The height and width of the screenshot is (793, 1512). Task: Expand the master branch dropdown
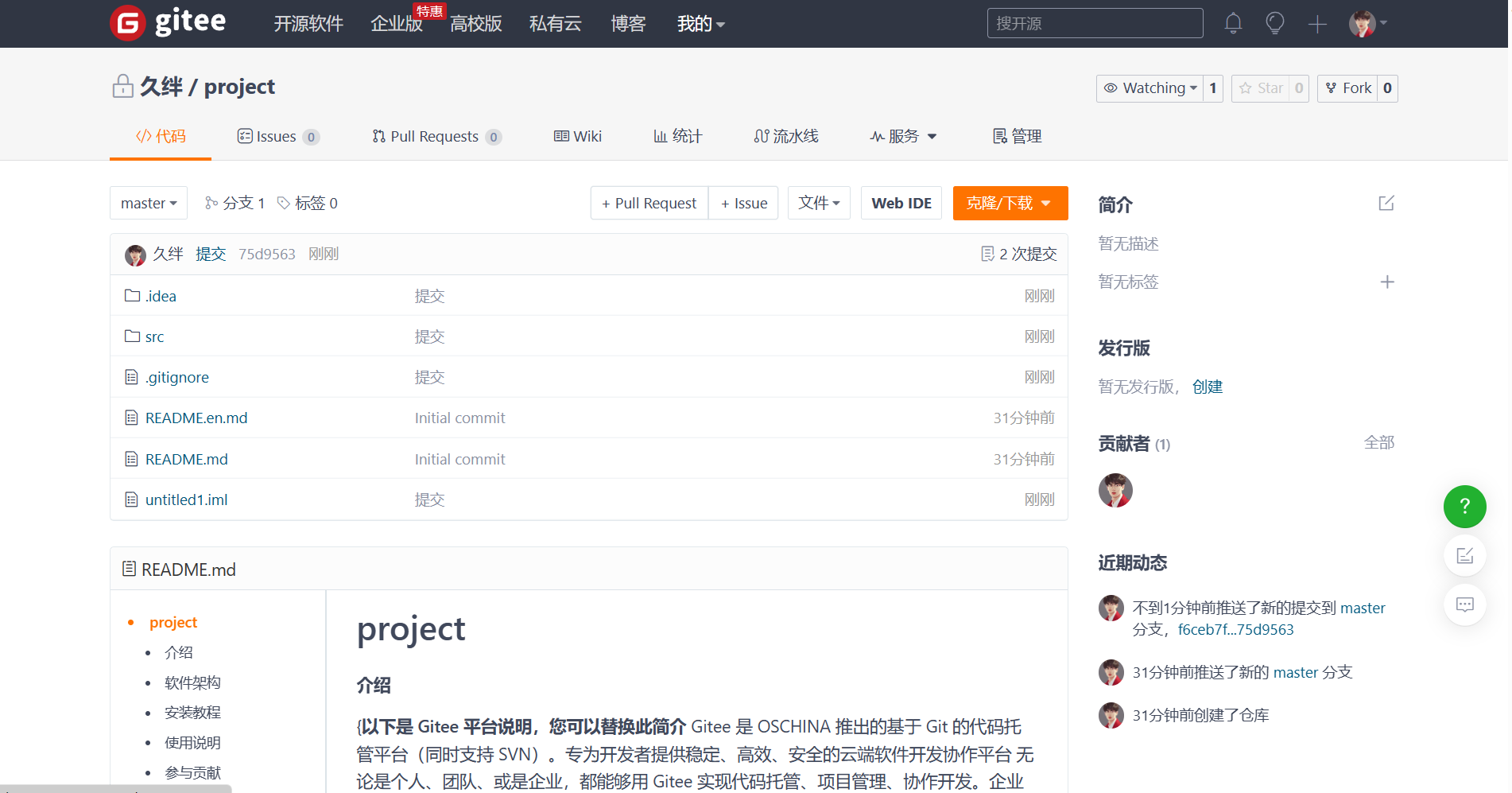click(149, 204)
